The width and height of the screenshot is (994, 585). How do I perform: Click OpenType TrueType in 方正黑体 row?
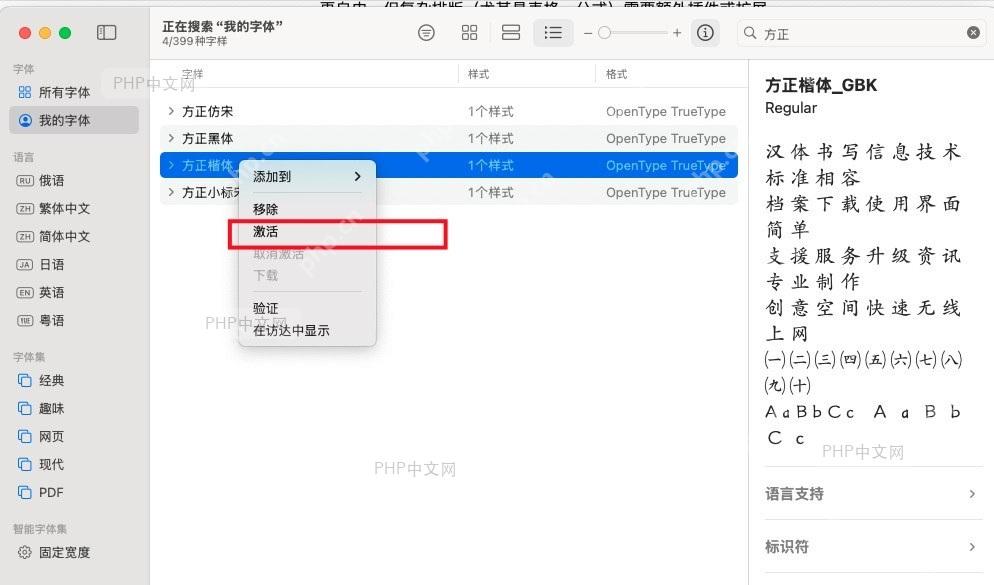tap(666, 138)
